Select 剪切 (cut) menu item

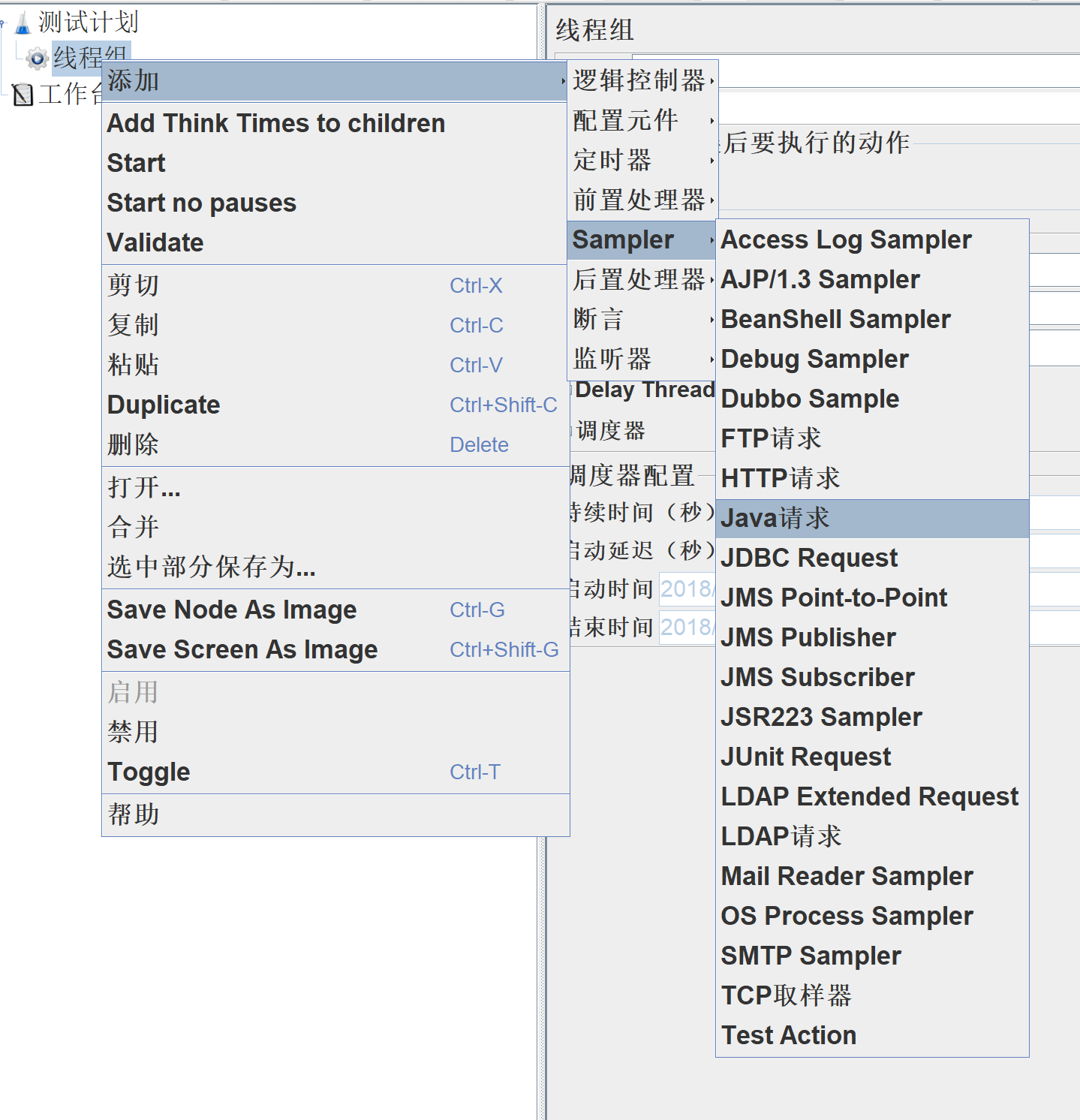[x=335, y=285]
